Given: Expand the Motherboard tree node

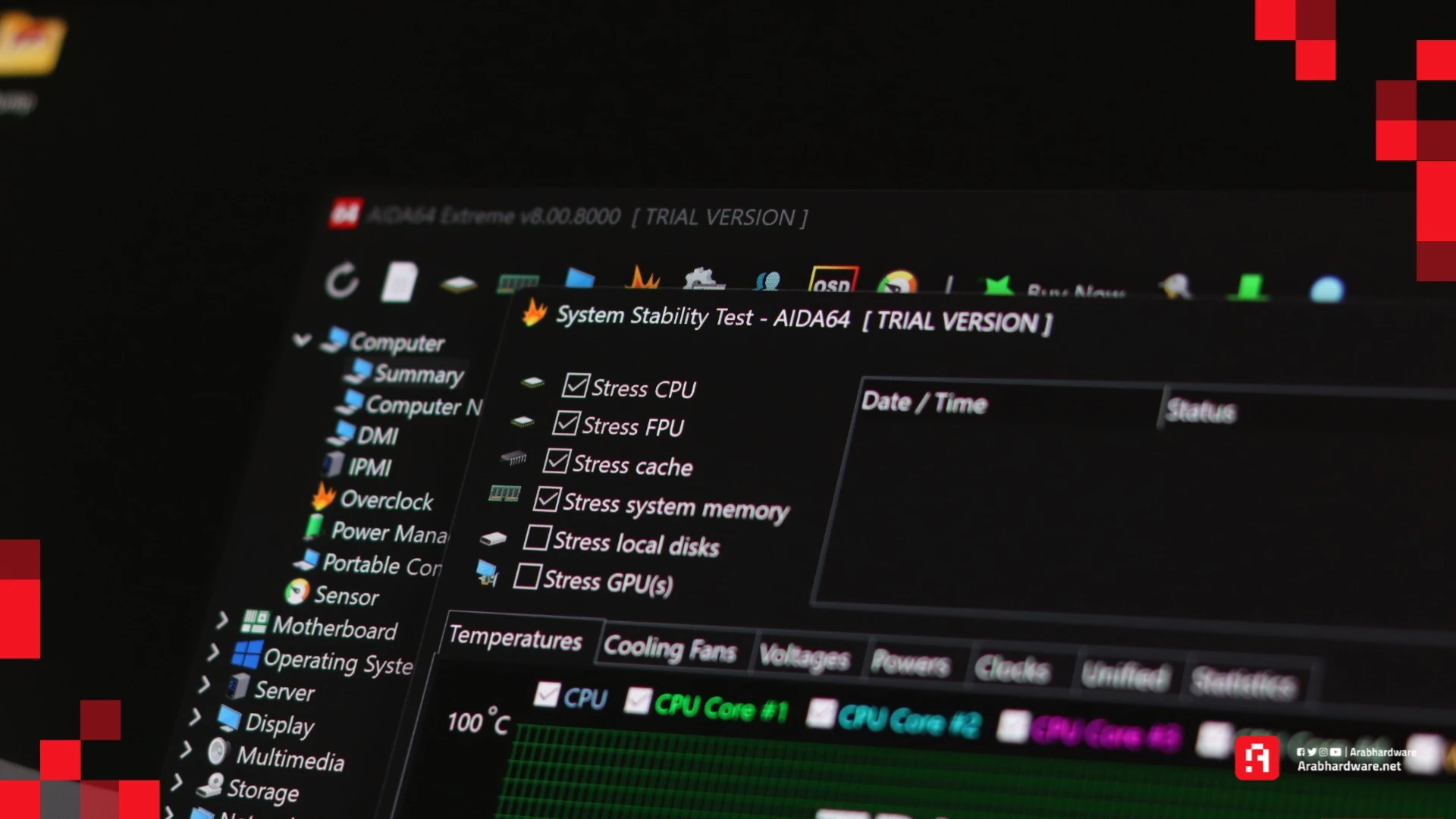Looking at the screenshot, I should point(221,621).
